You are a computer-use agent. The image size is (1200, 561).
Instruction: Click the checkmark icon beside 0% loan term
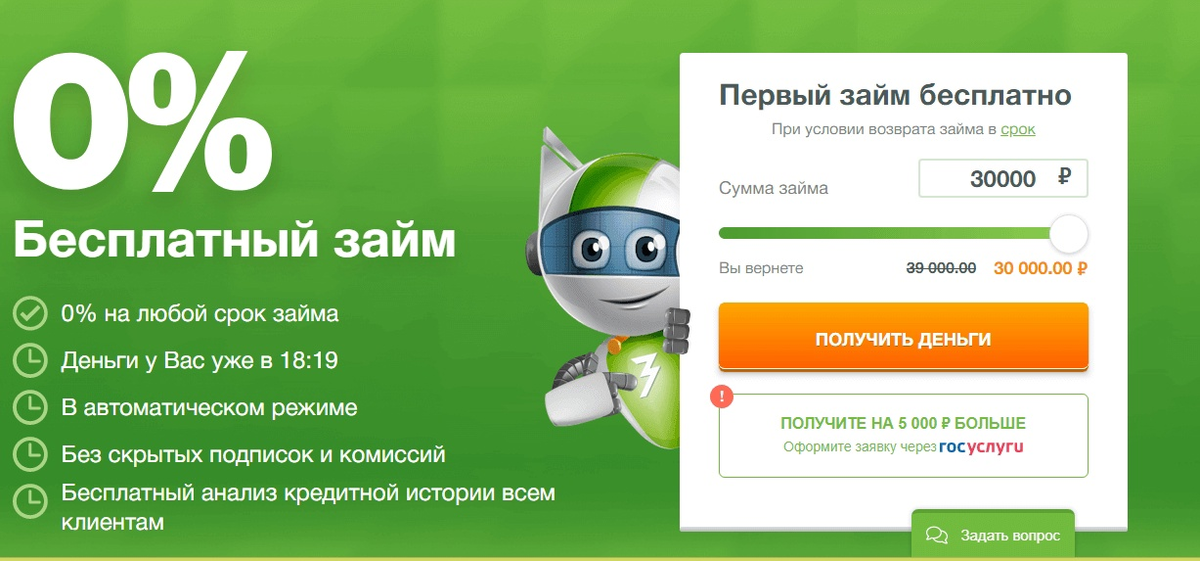click(30, 313)
